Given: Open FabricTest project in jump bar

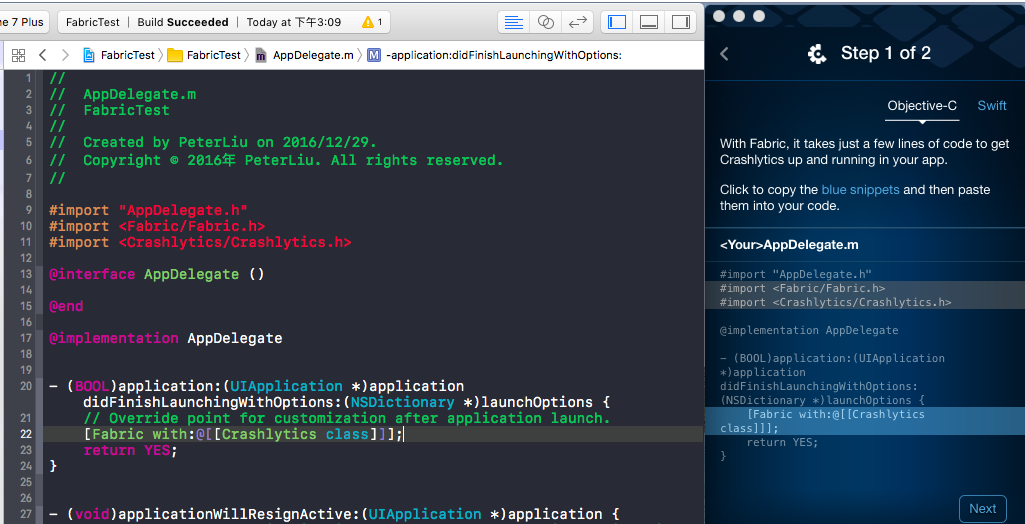Looking at the screenshot, I should pos(118,55).
